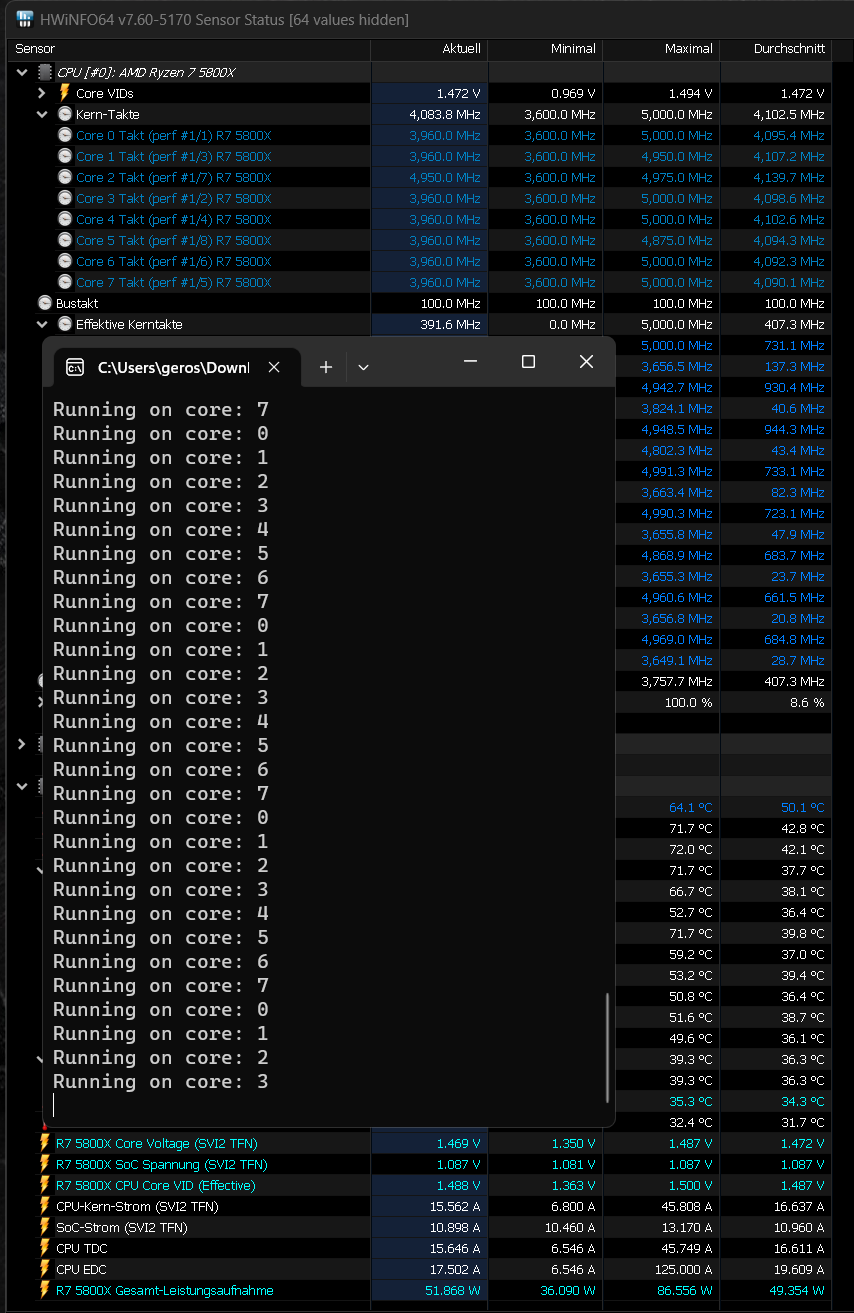The image size is (854, 1313).
Task: Click the 391.6 MHz Effektive Kerntakte value
Action: click(451, 324)
